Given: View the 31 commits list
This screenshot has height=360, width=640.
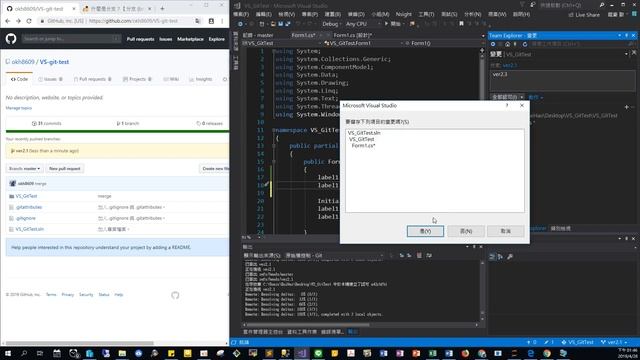Looking at the screenshot, I should click(47, 123).
